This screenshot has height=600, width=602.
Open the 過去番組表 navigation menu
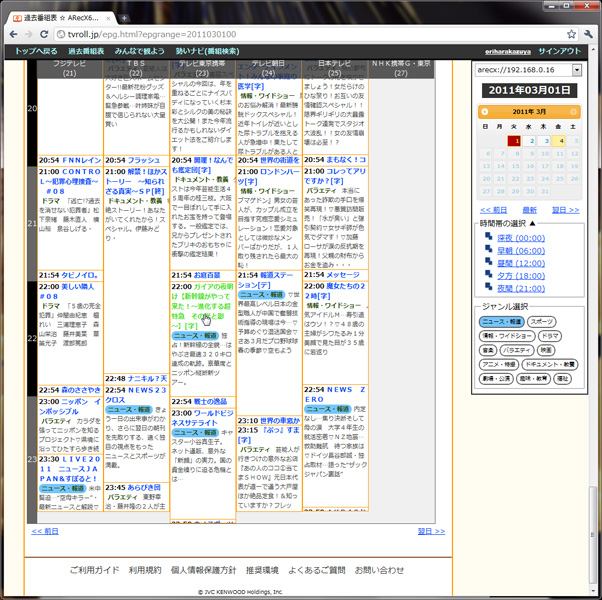(86, 50)
